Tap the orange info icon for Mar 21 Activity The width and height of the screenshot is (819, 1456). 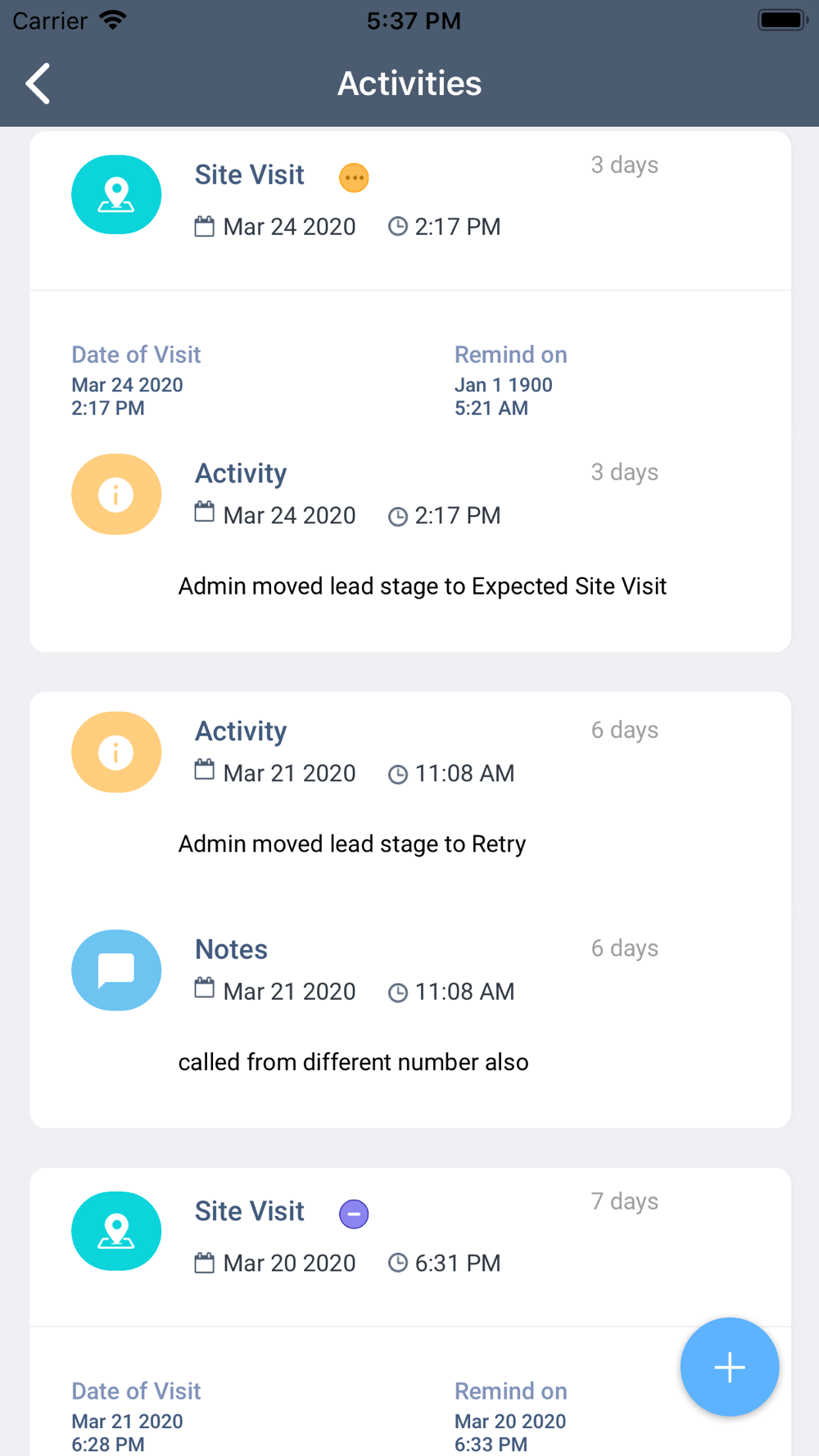(116, 752)
